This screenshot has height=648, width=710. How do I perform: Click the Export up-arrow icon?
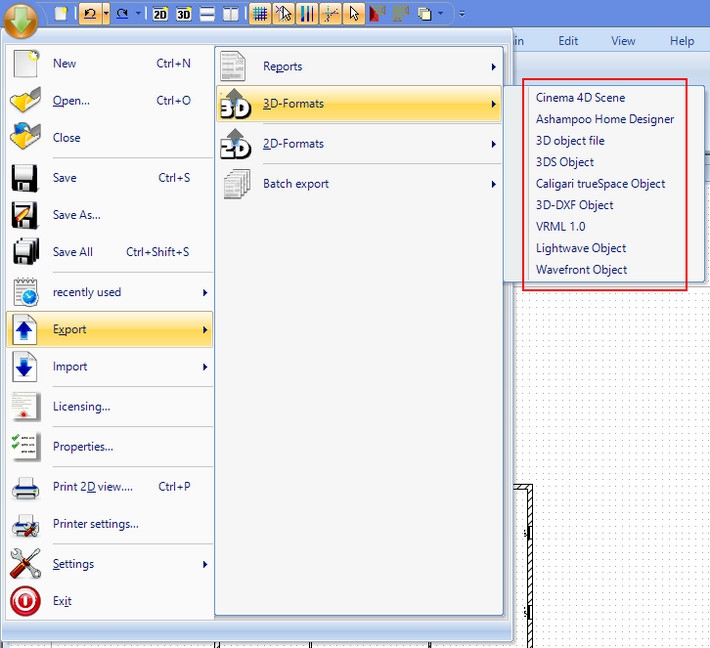tap(24, 329)
